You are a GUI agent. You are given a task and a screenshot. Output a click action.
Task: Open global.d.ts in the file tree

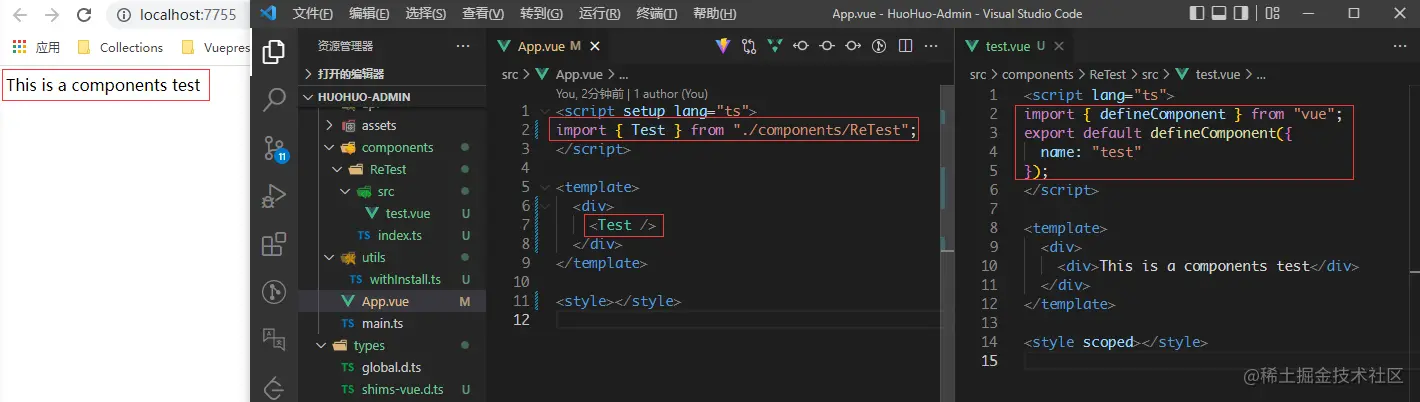[392, 368]
